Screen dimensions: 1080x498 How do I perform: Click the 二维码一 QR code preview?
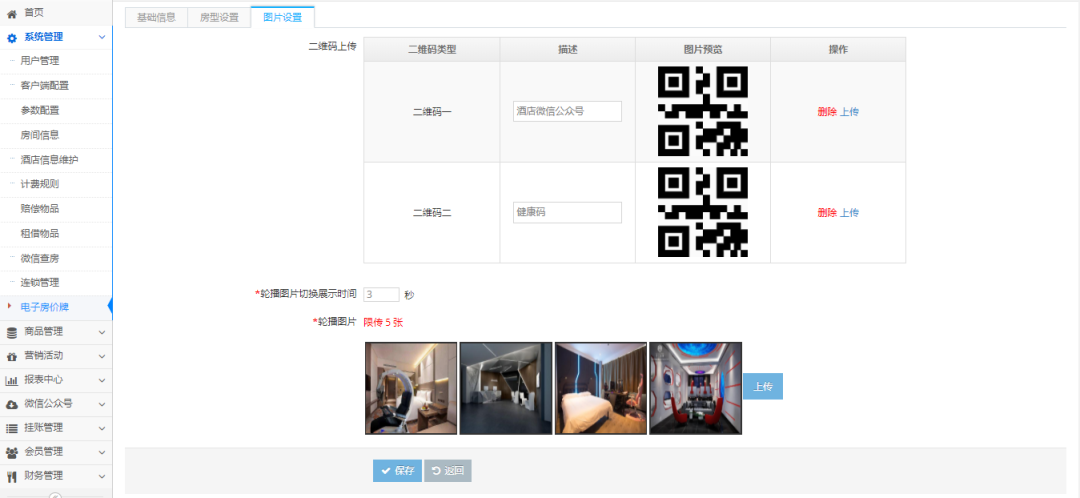pos(703,112)
